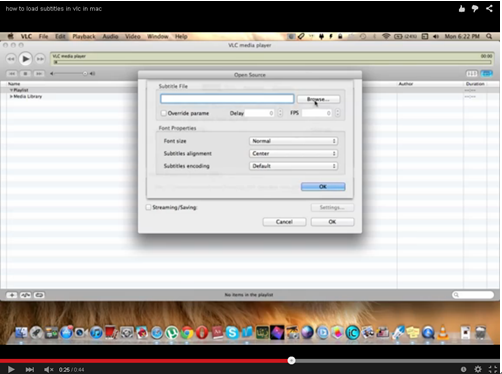Screen dimensions: 502x374
Task: Click the bottom OK button beside Cancel
Action: point(332,222)
